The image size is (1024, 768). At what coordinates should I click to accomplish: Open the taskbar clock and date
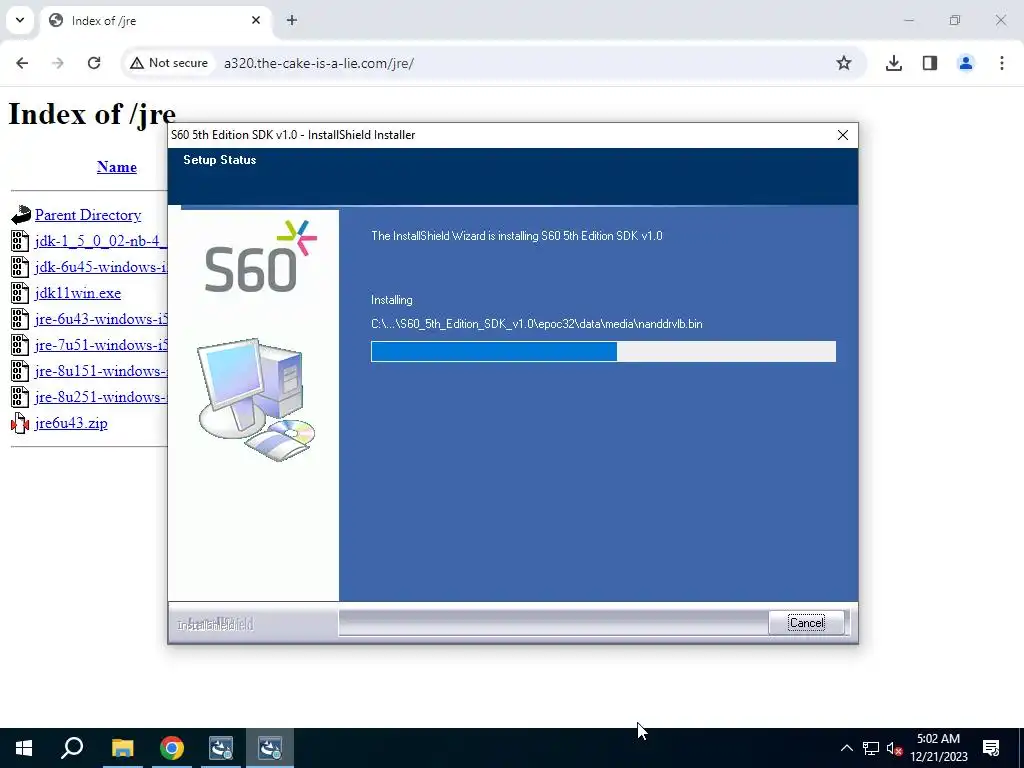click(x=938, y=748)
